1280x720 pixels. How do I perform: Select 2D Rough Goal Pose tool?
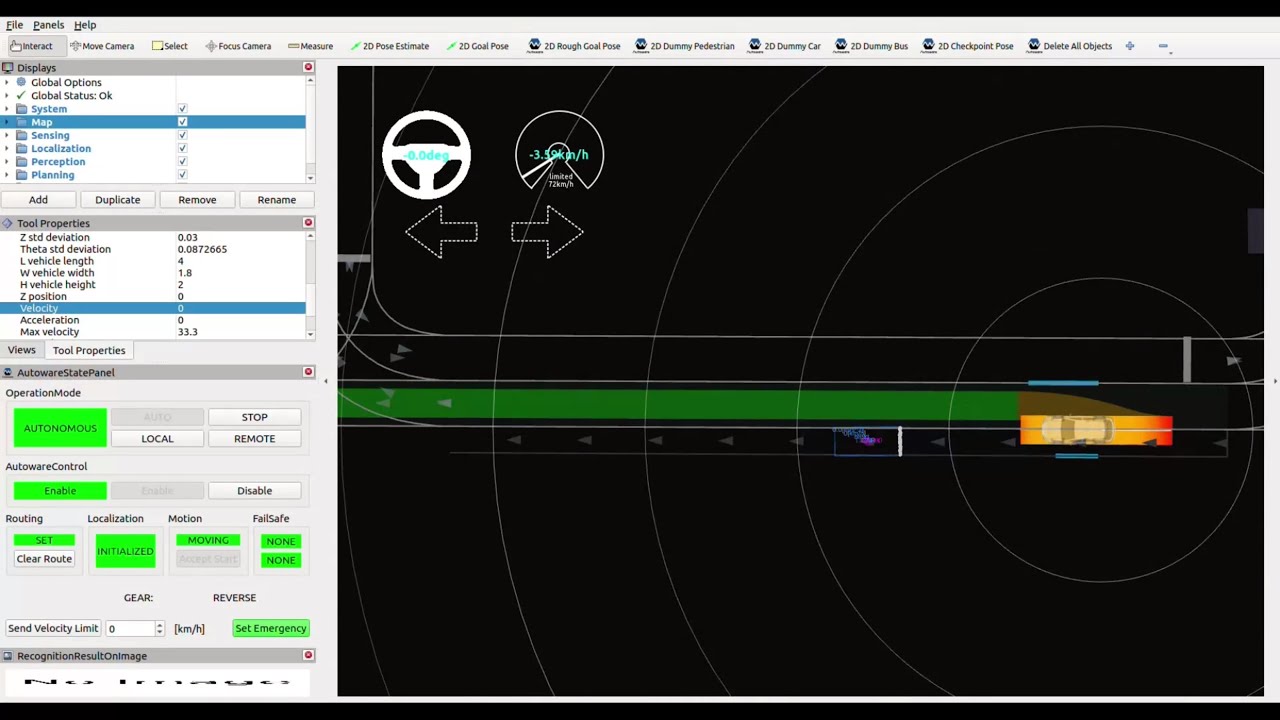coord(574,46)
